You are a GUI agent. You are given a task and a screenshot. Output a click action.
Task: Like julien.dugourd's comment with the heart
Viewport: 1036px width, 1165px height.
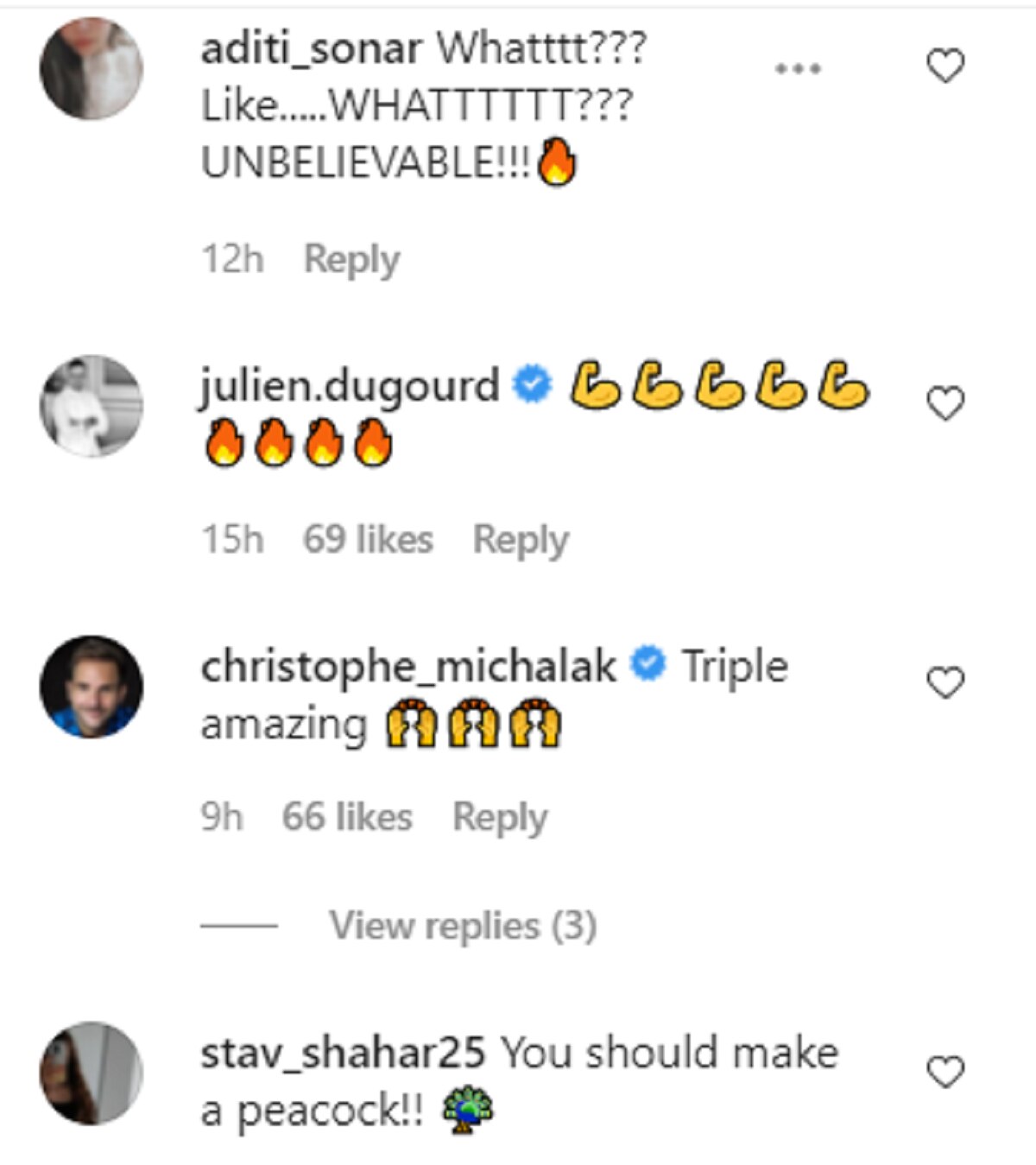coord(944,403)
